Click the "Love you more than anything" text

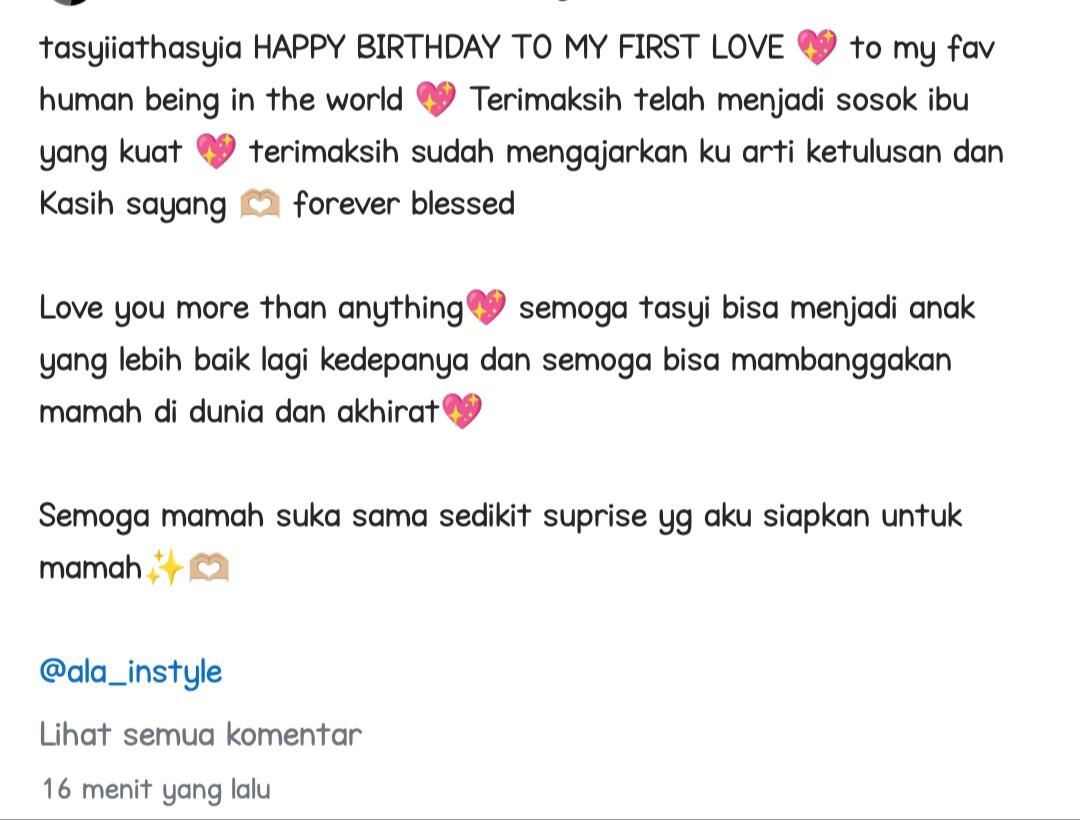[252, 308]
